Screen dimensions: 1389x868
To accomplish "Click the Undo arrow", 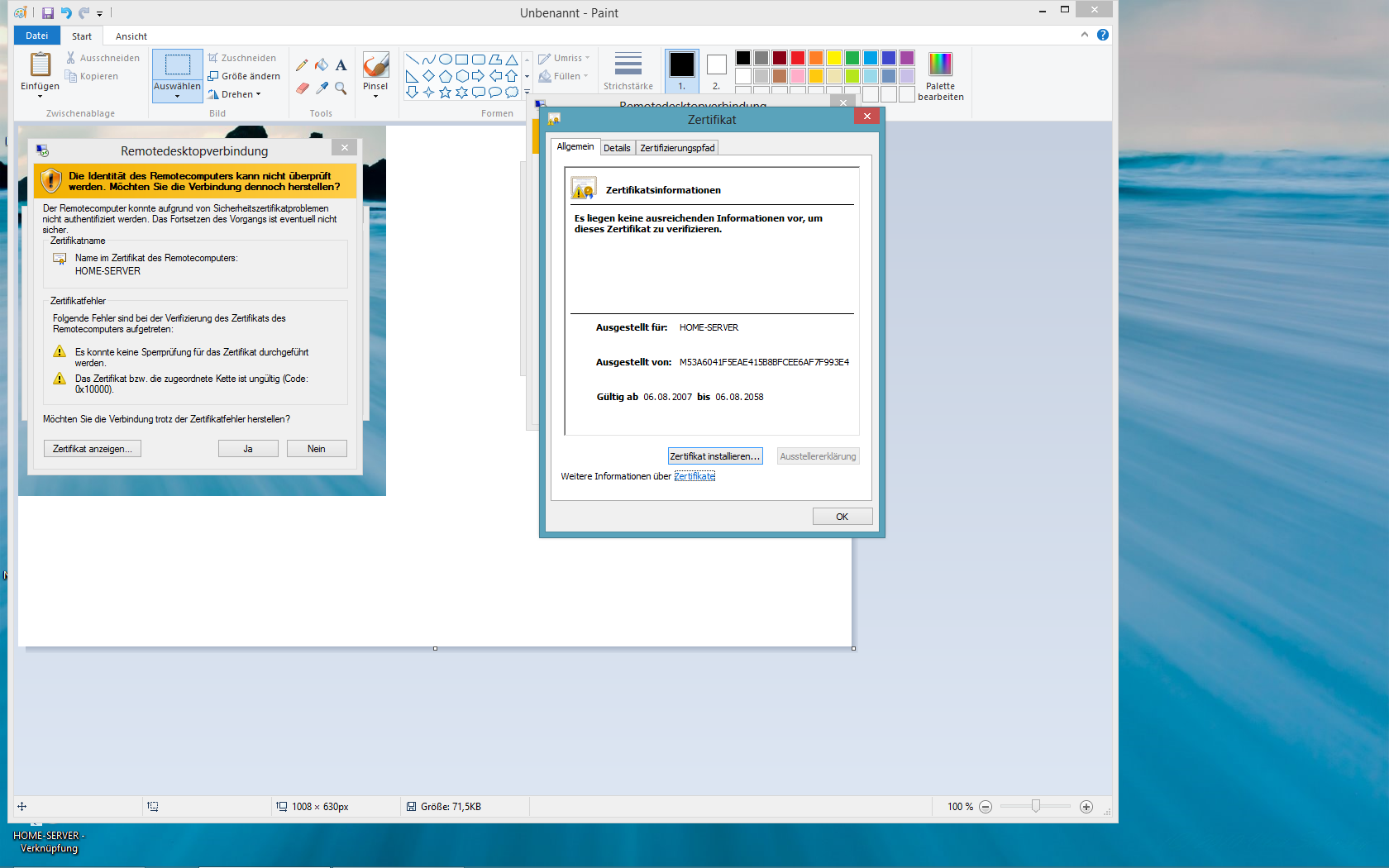I will pos(66,13).
